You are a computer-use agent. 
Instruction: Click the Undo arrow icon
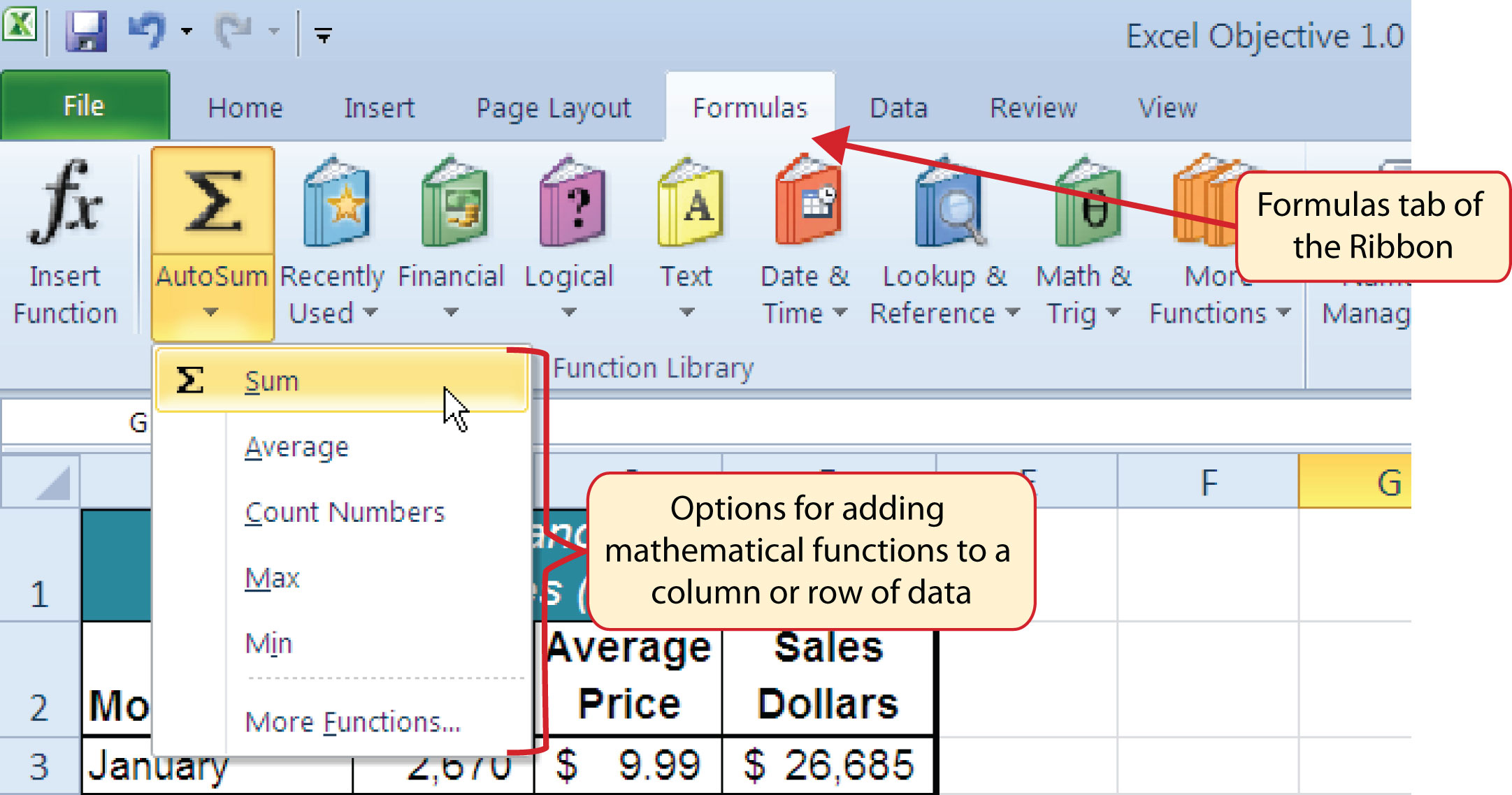(147, 31)
